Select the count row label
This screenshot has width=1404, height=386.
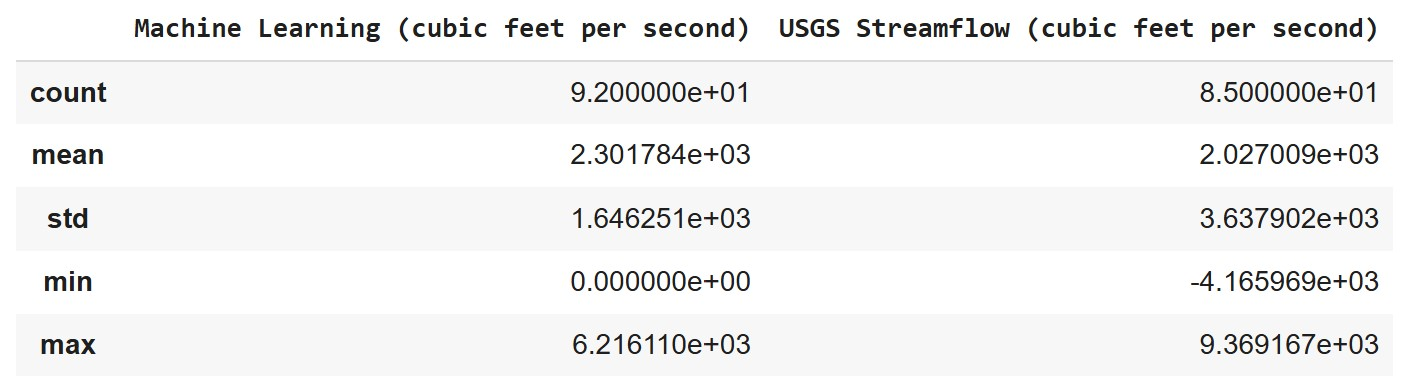coord(69,93)
